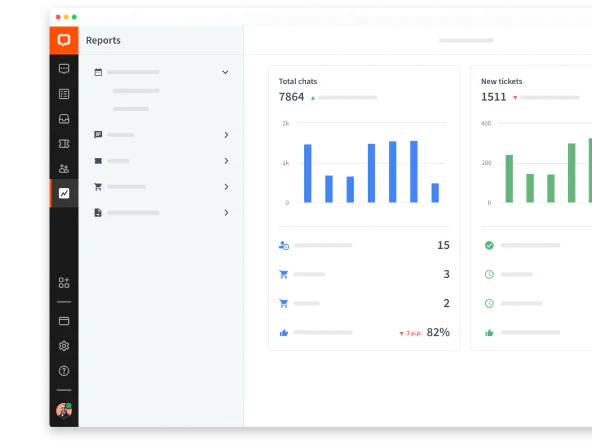The width and height of the screenshot is (592, 444).
Task: Collapse the calendar section chevron
Action: coord(225,72)
